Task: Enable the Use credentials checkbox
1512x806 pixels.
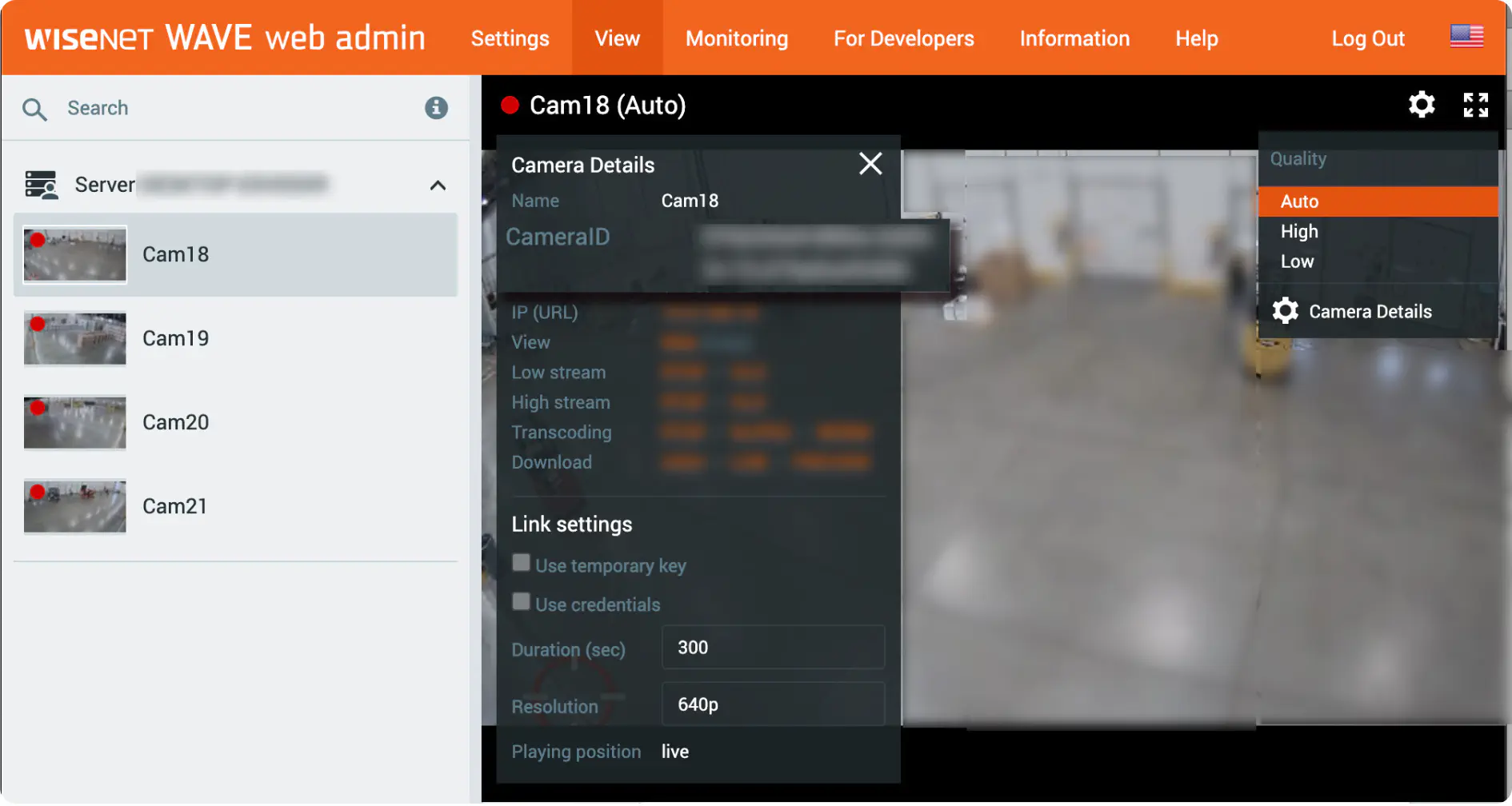Action: 521,601
